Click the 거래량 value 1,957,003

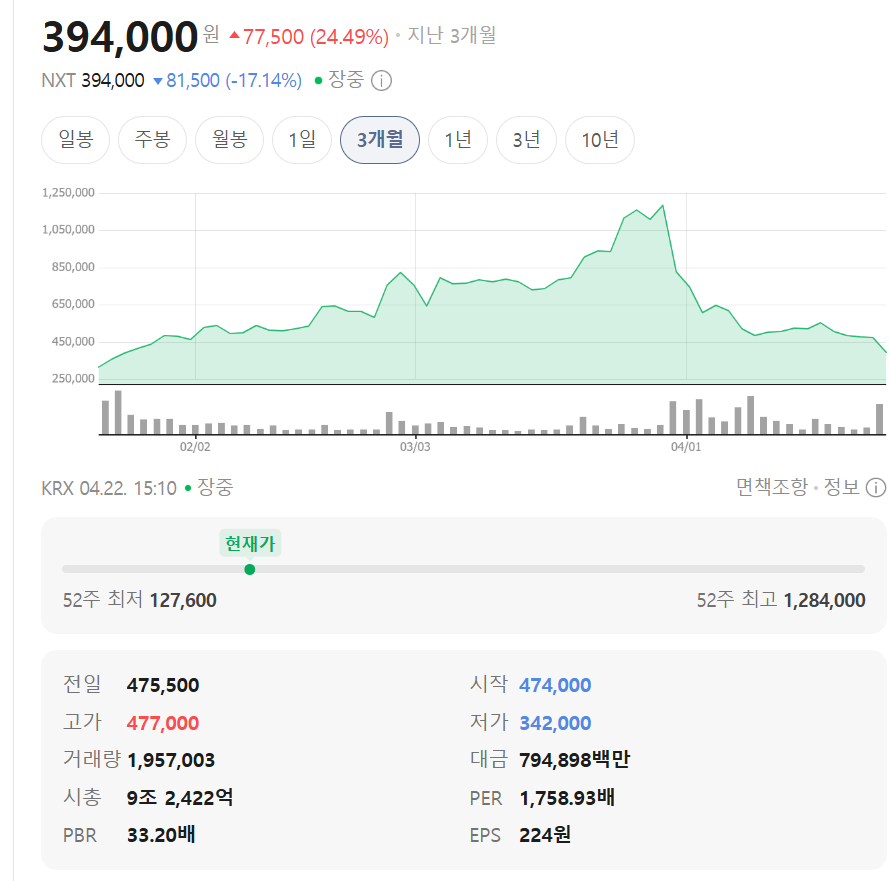171,760
